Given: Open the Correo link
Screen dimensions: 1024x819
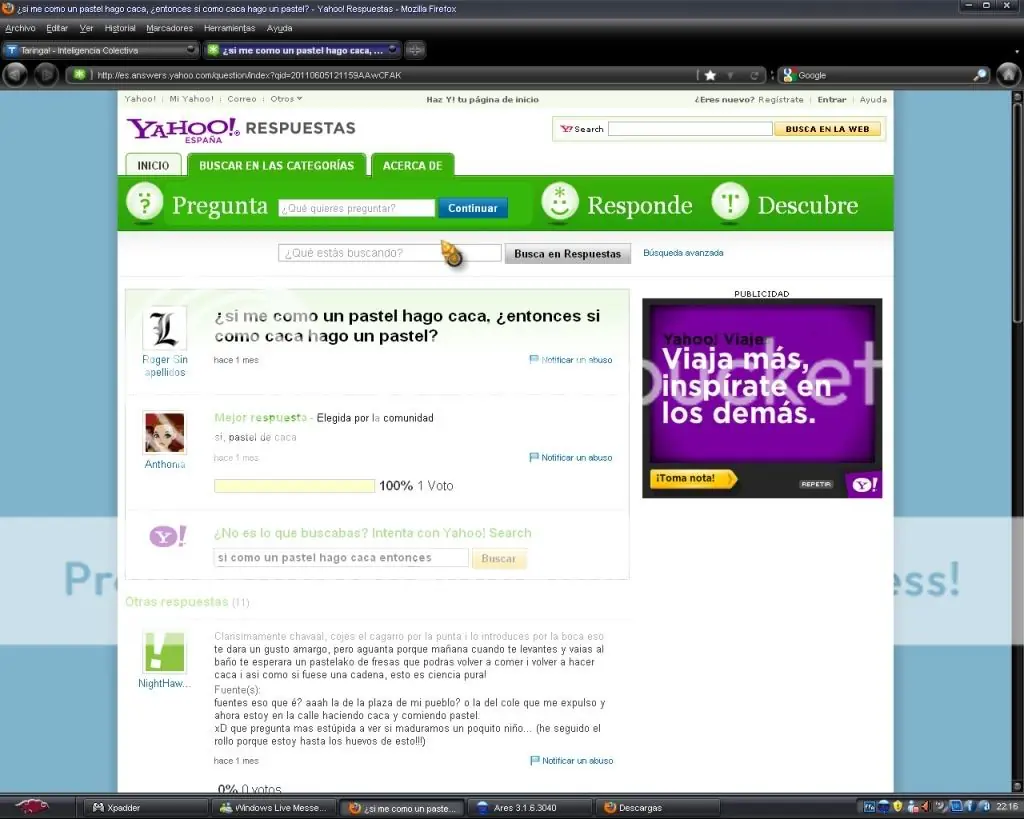Looking at the screenshot, I should click(x=242, y=99).
